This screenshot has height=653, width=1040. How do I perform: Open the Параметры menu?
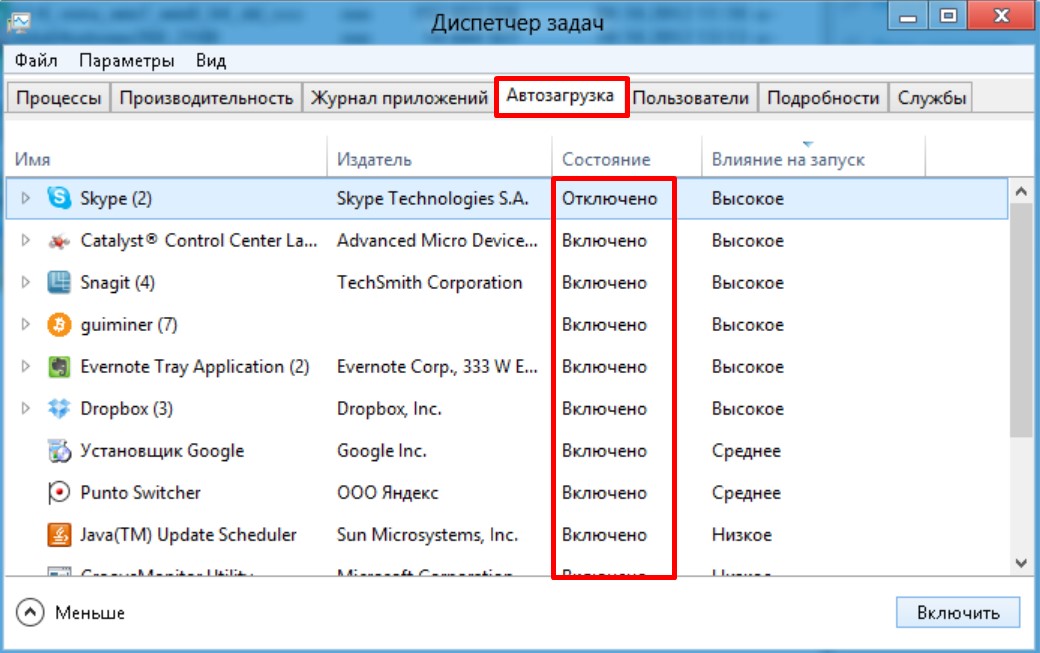point(126,60)
